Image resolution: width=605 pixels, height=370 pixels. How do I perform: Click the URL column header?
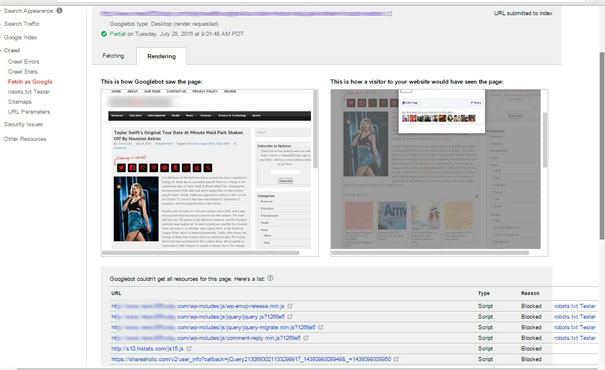(116, 293)
